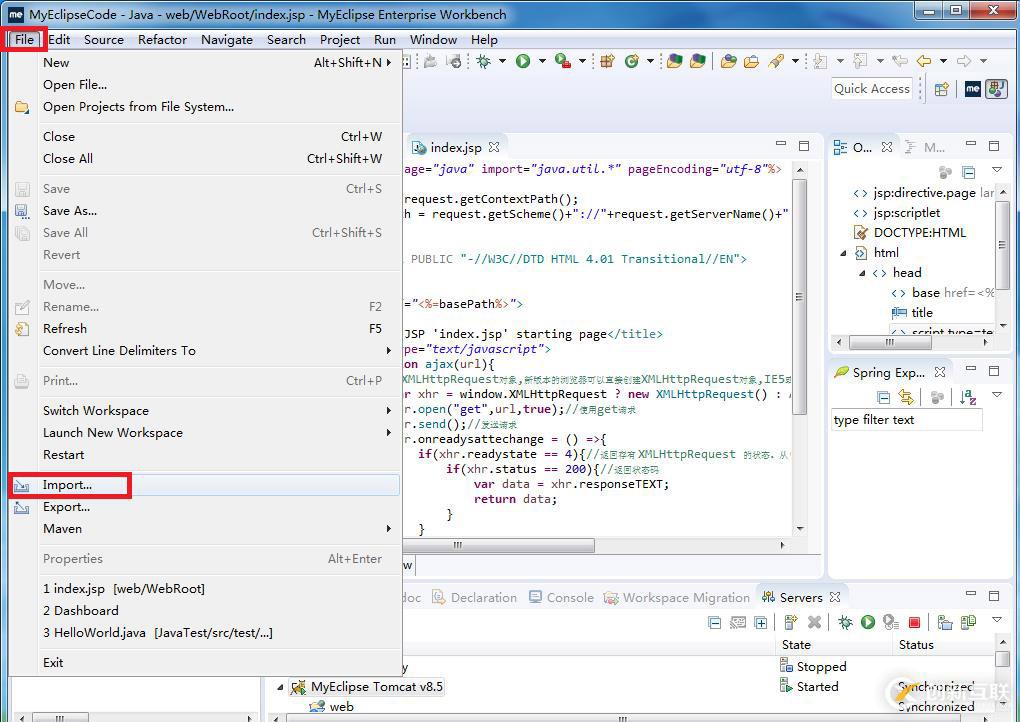Click the 'type filter text' field in Spring Explorer
The width and height of the screenshot is (1020, 722).
click(906, 420)
